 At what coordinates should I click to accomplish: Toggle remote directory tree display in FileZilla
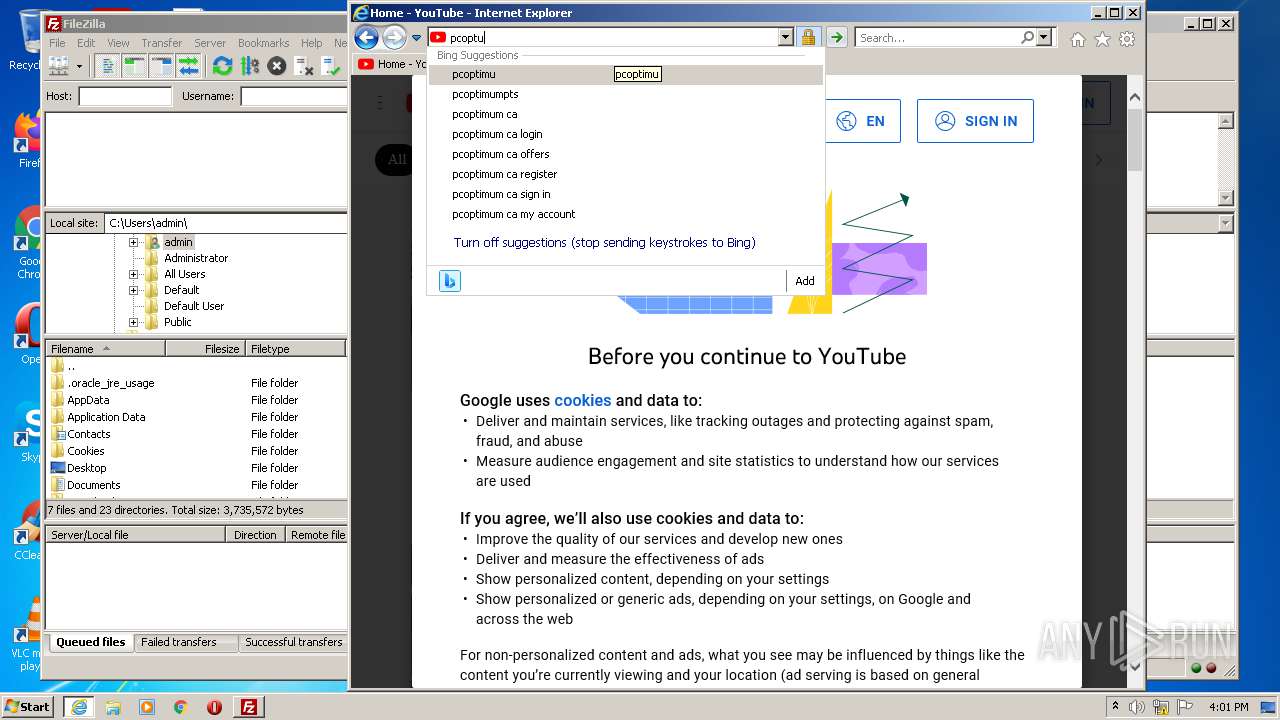point(161,66)
